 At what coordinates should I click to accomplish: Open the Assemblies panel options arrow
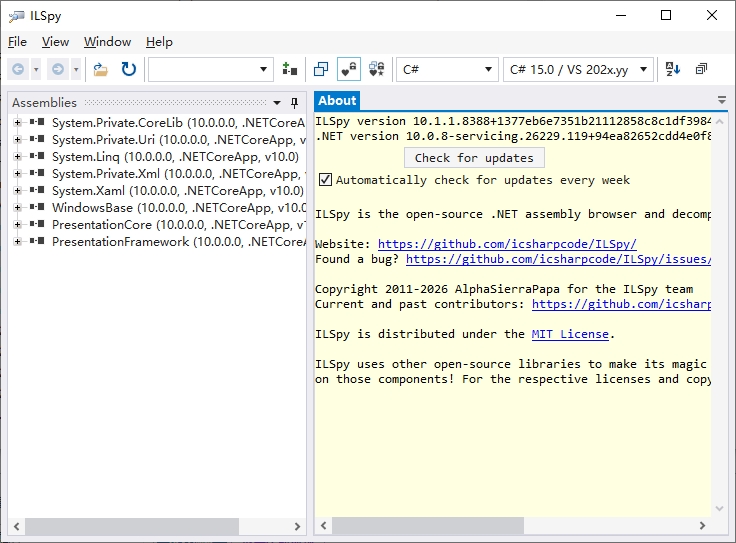pyautogui.click(x=277, y=103)
